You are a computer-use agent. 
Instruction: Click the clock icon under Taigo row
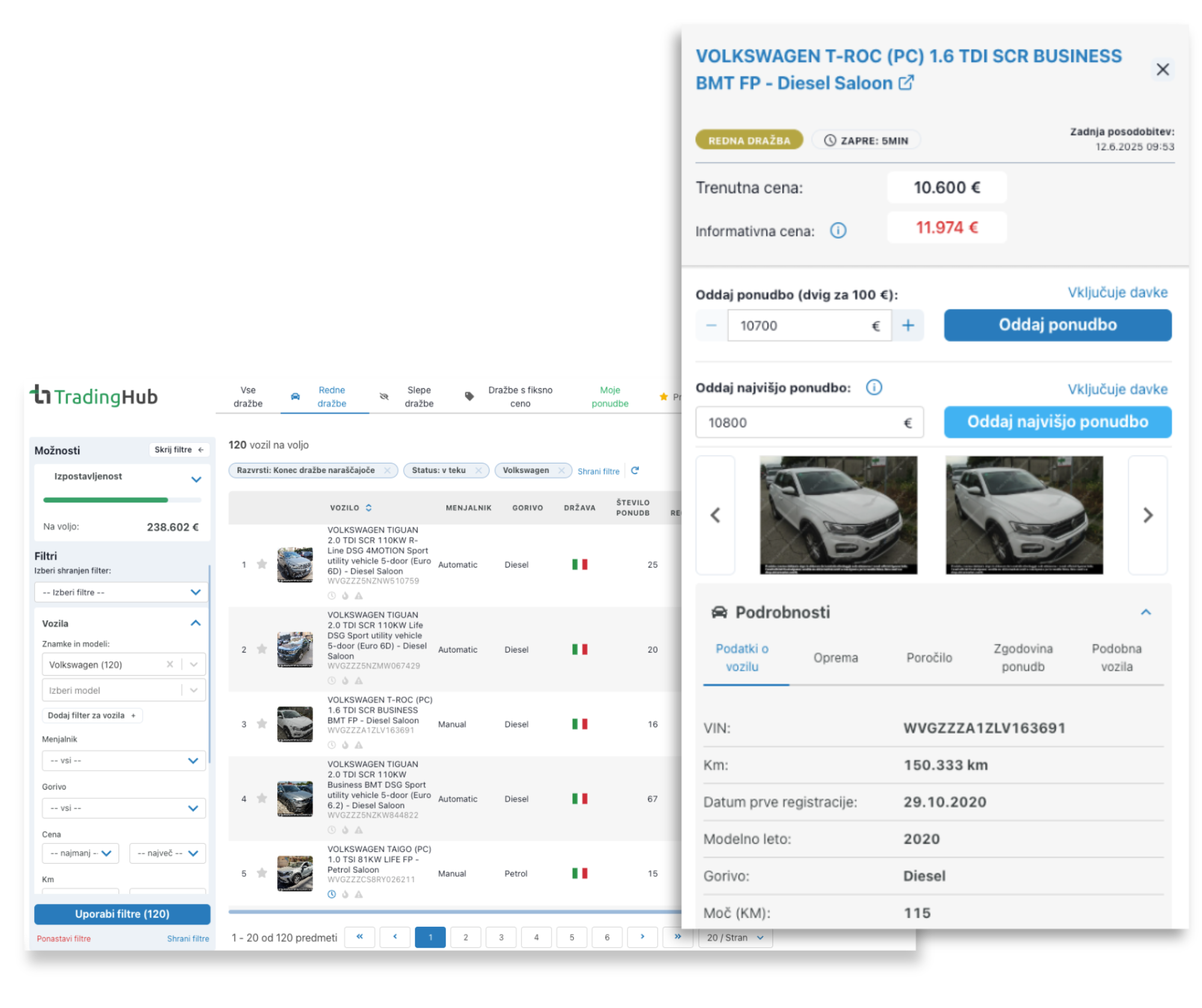[331, 894]
